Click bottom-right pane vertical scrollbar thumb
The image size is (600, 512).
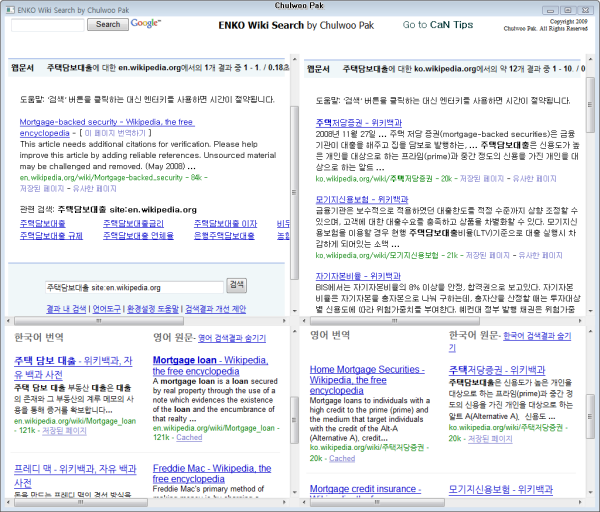590,416
